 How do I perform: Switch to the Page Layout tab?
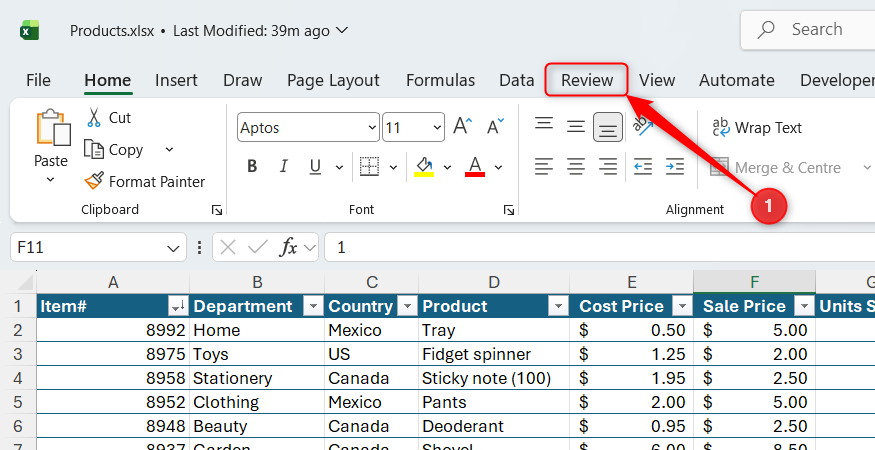pyautogui.click(x=333, y=80)
